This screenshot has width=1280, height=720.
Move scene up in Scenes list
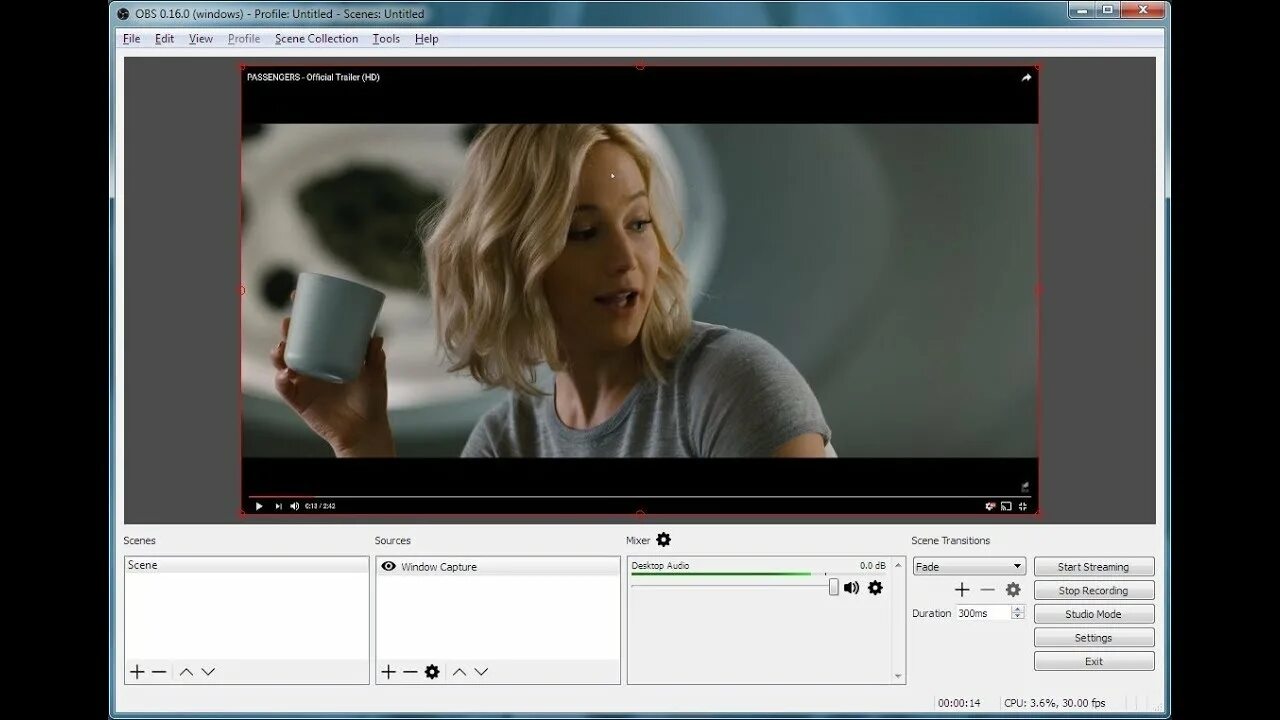click(186, 672)
